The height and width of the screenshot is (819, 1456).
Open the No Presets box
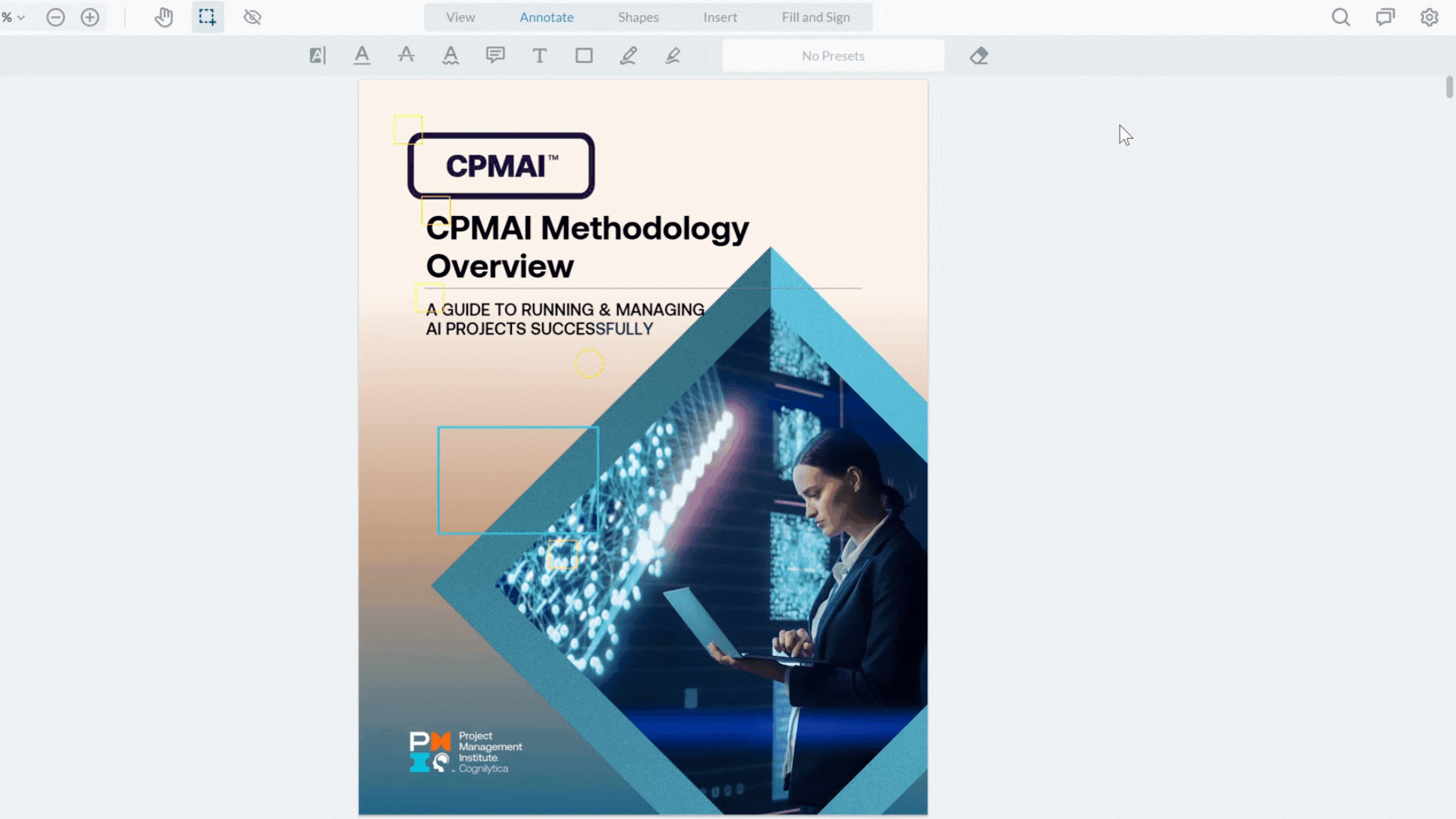[x=833, y=55]
